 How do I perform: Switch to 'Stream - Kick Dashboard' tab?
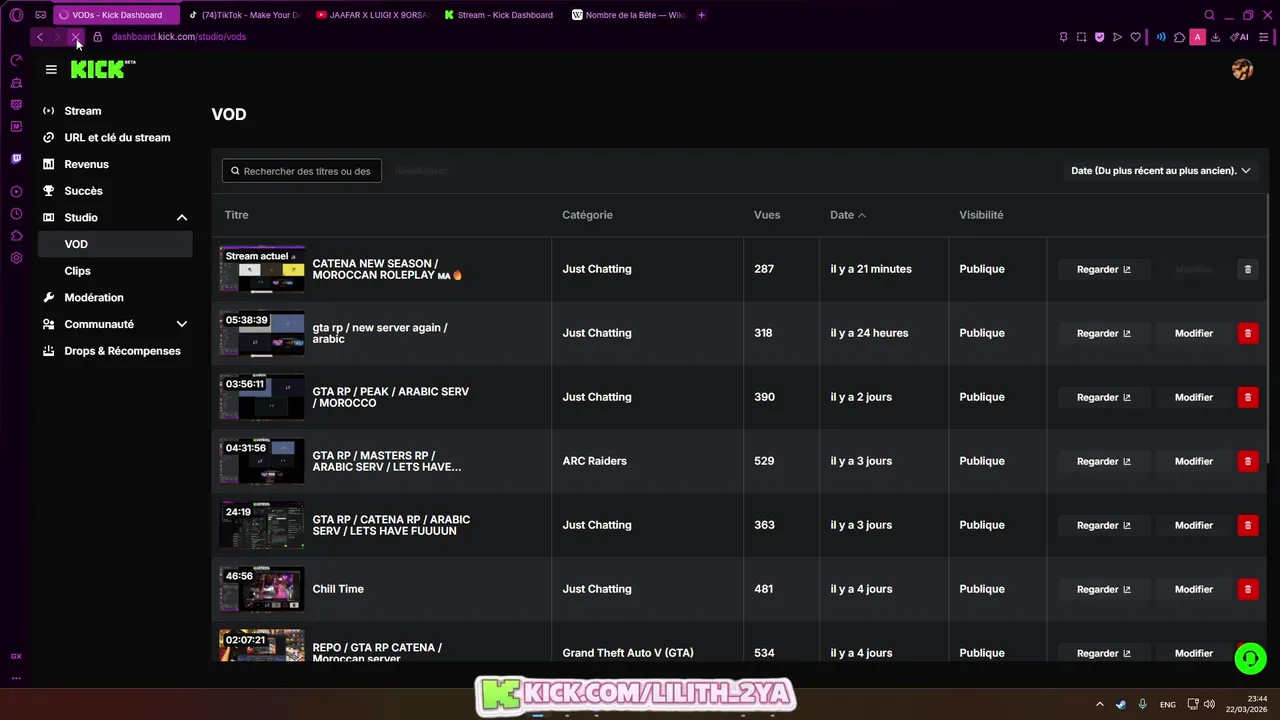point(500,15)
